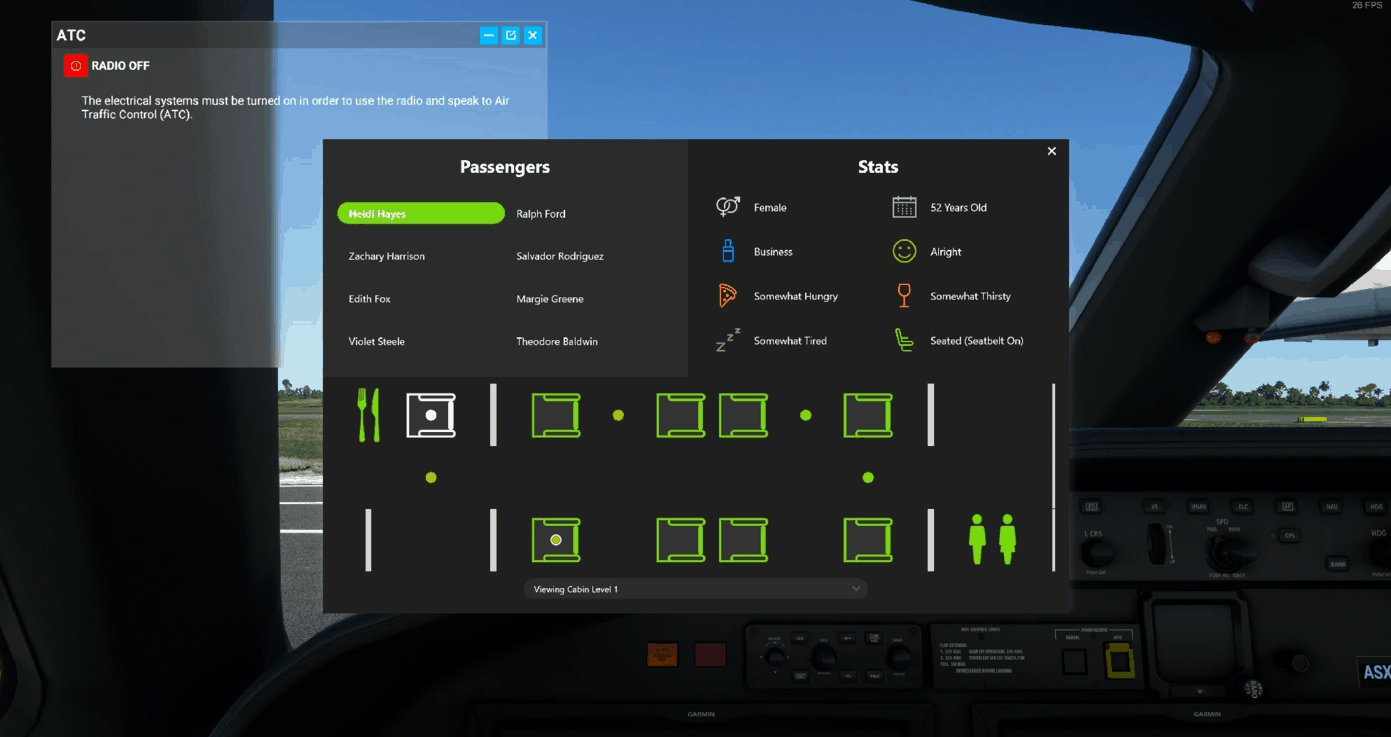Viewport: 1391px width, 737px height.
Task: Select the white occupied seat near the galley
Action: point(431,415)
